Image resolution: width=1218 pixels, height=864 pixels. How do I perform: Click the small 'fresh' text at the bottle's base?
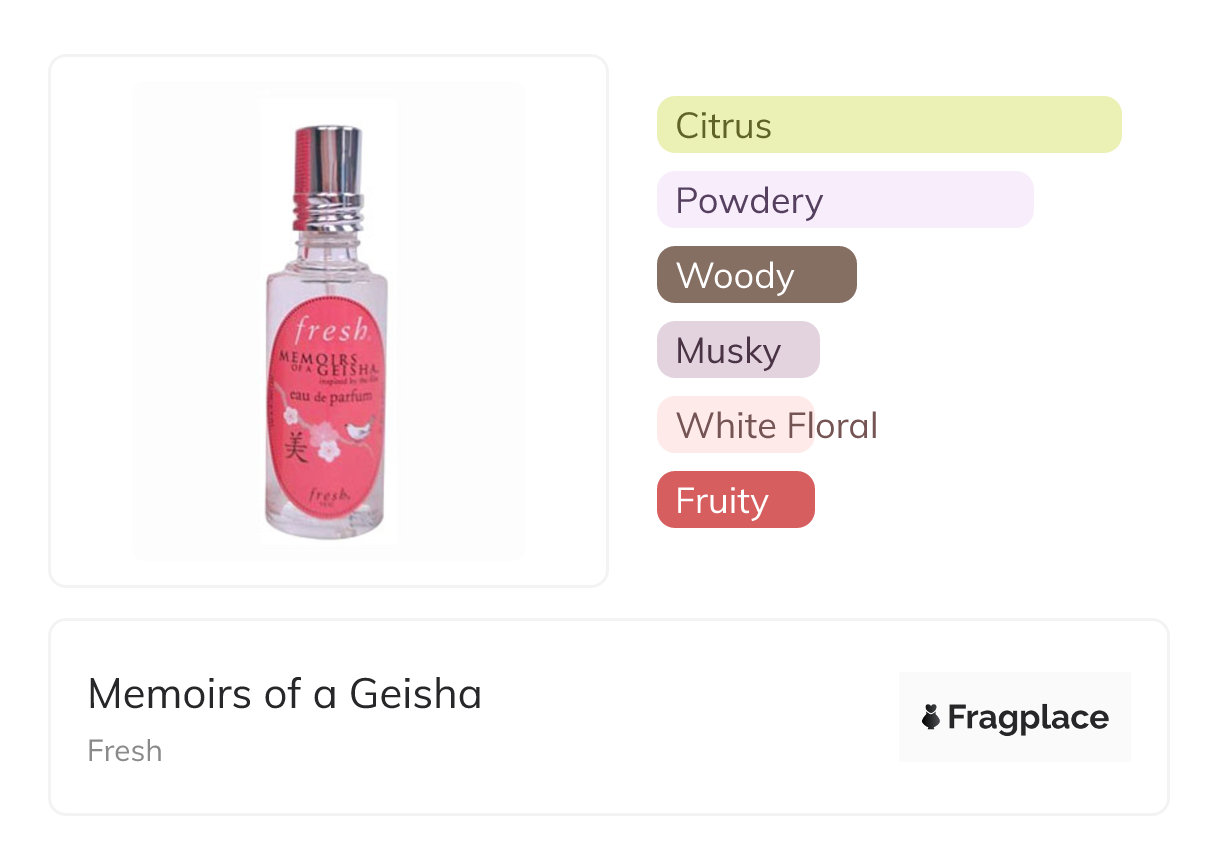(327, 495)
